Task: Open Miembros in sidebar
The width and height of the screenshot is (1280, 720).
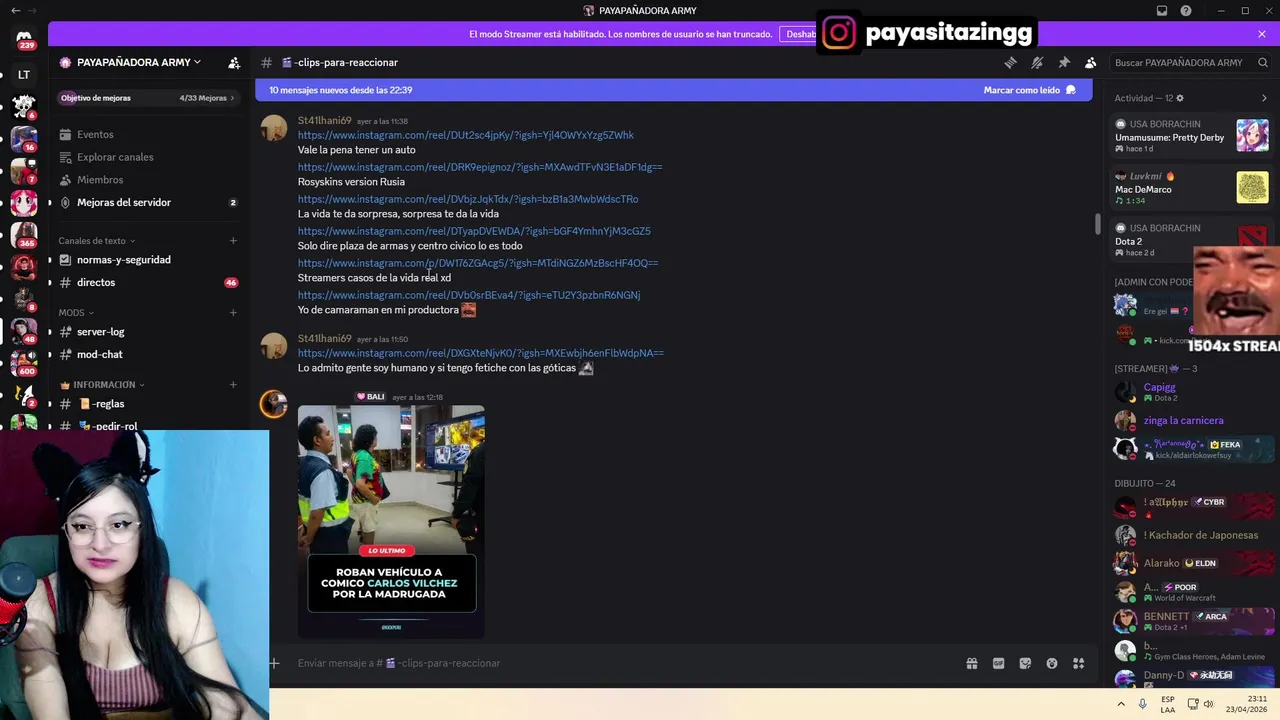Action: pyautogui.click(x=100, y=180)
